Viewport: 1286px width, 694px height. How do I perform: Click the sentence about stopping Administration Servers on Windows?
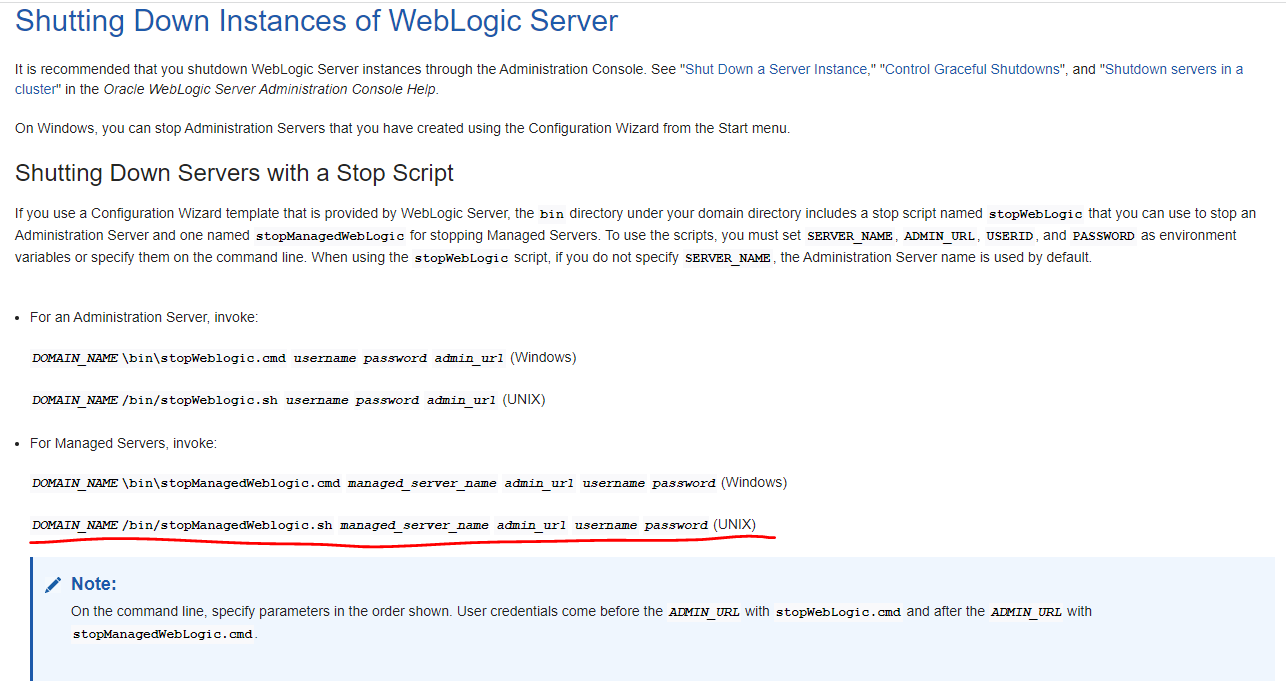coord(403,128)
